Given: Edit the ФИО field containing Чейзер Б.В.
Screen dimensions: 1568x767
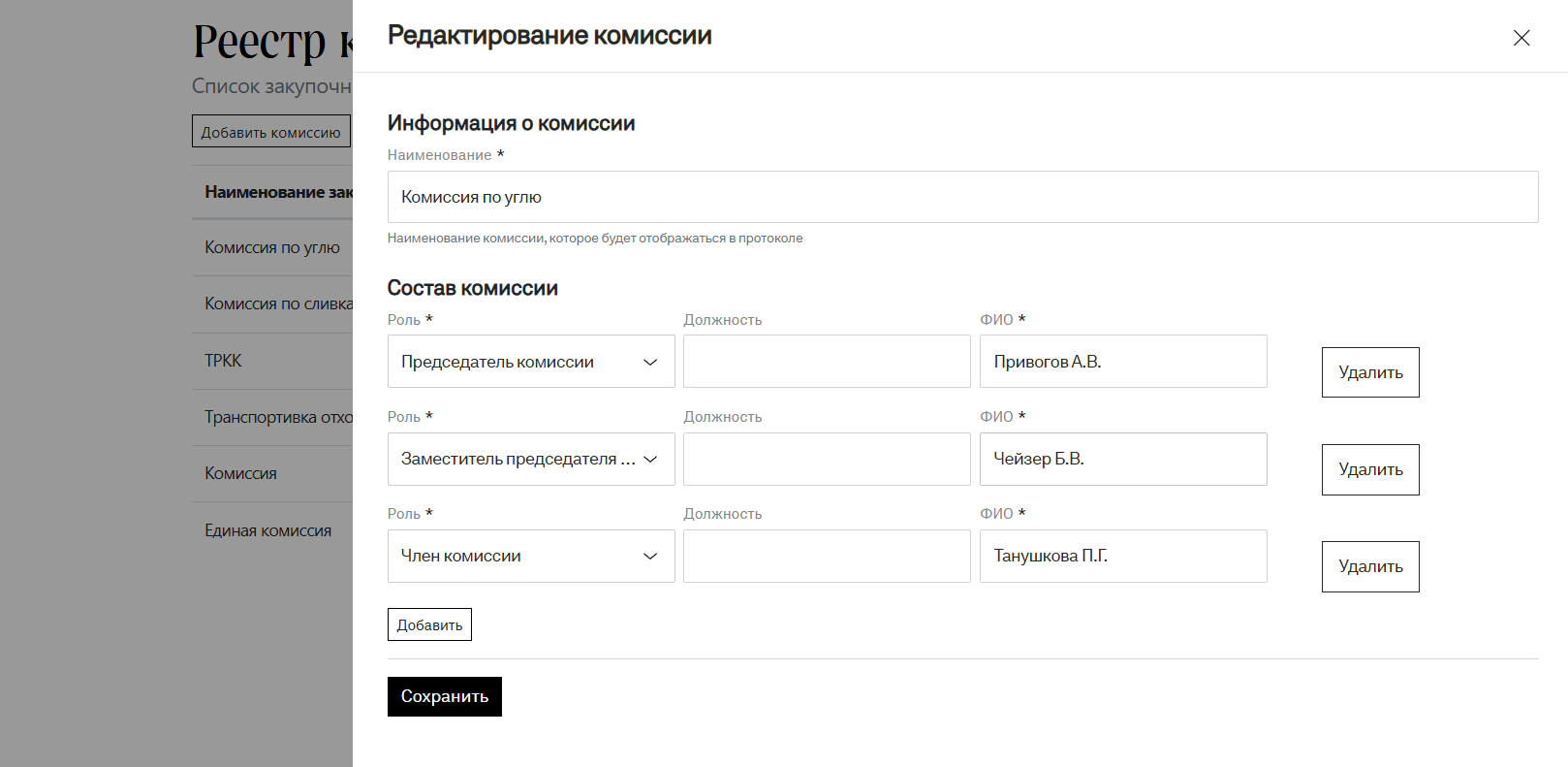Looking at the screenshot, I should [1122, 459].
